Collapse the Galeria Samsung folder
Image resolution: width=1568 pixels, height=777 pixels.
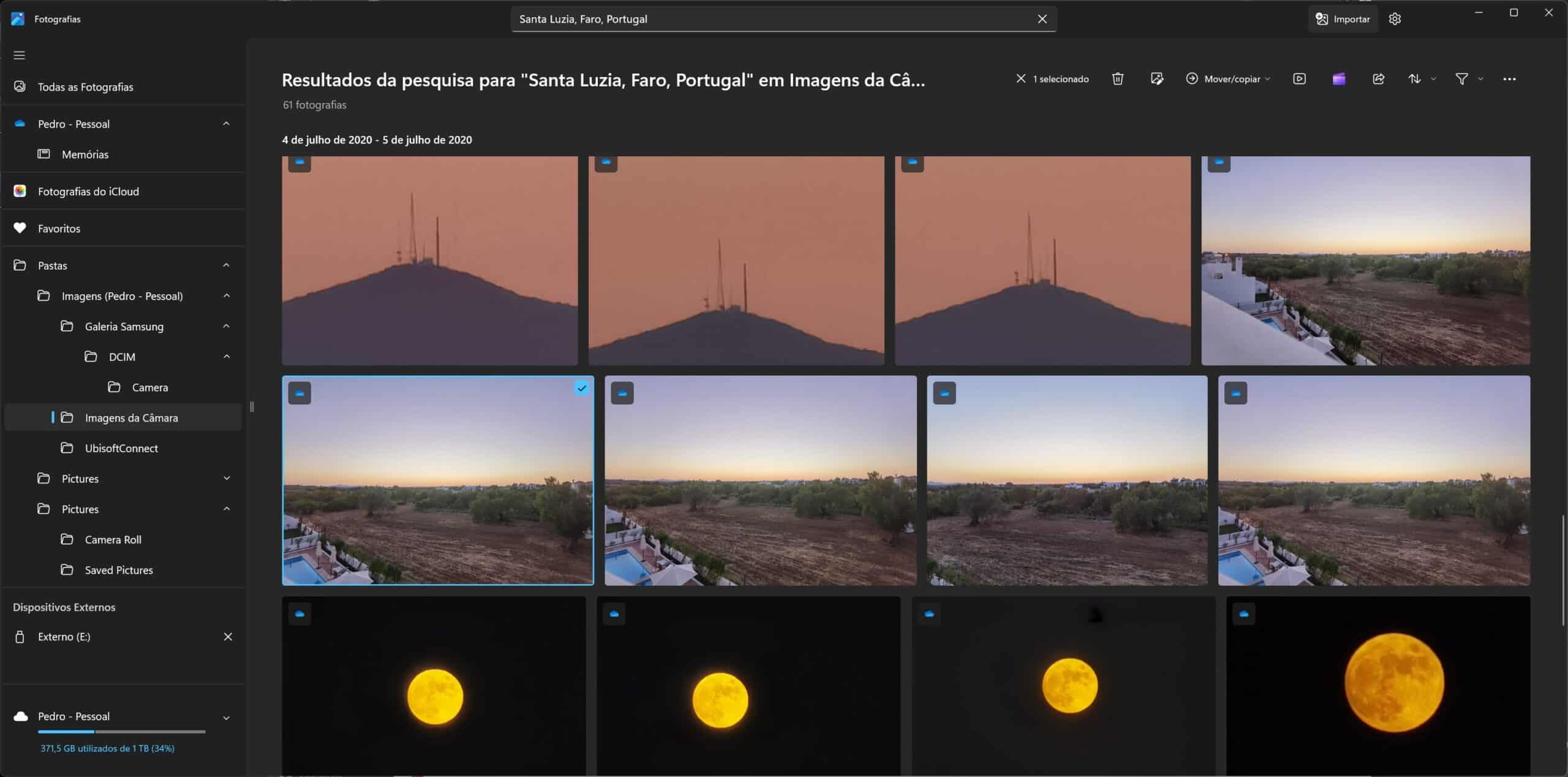226,327
